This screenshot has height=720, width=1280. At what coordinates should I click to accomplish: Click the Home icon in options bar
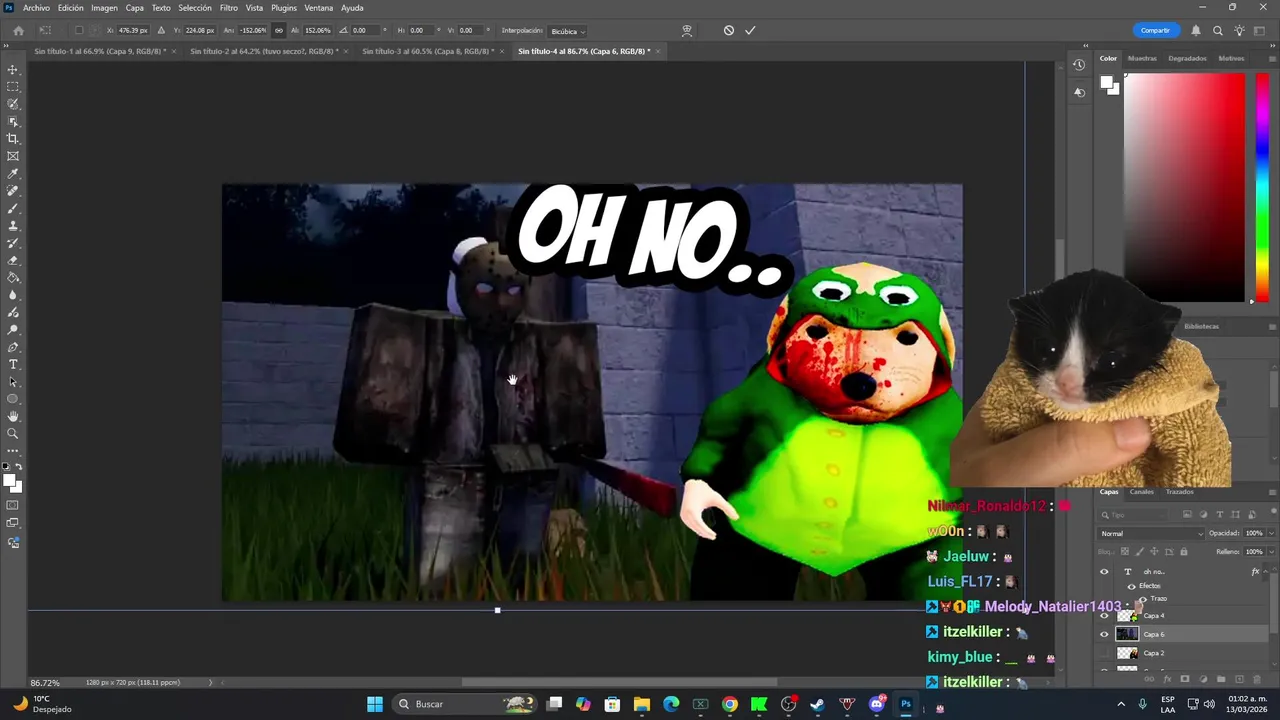pos(18,30)
